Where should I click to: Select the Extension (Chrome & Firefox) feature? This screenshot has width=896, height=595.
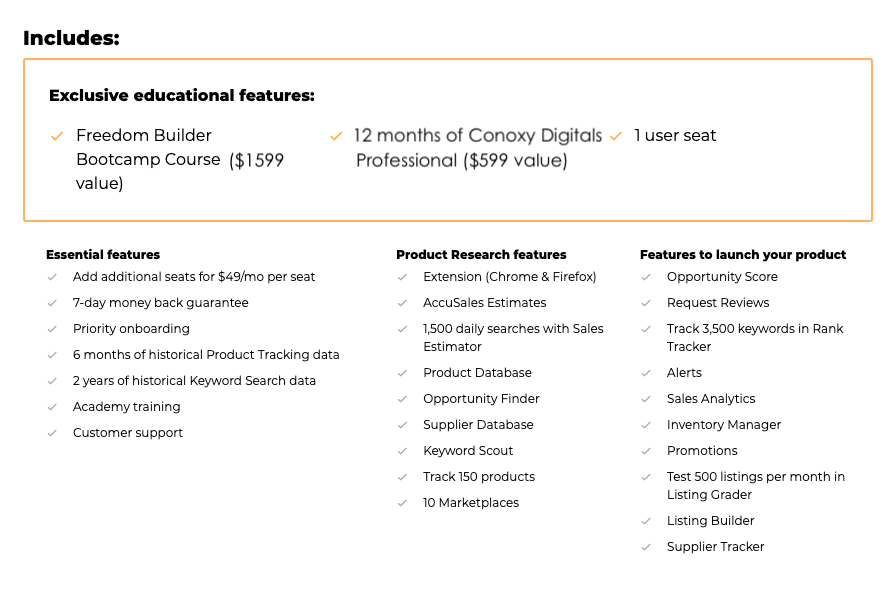click(x=509, y=277)
